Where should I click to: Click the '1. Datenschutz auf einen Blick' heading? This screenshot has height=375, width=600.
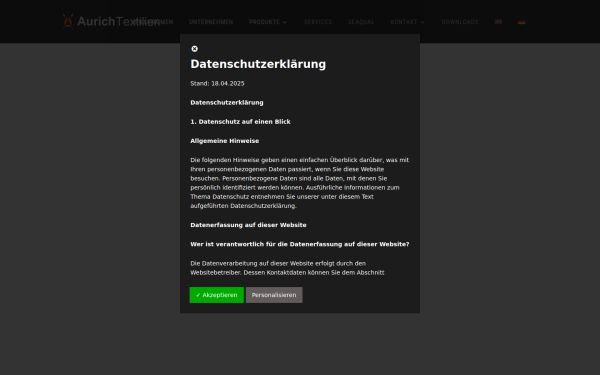(x=241, y=122)
